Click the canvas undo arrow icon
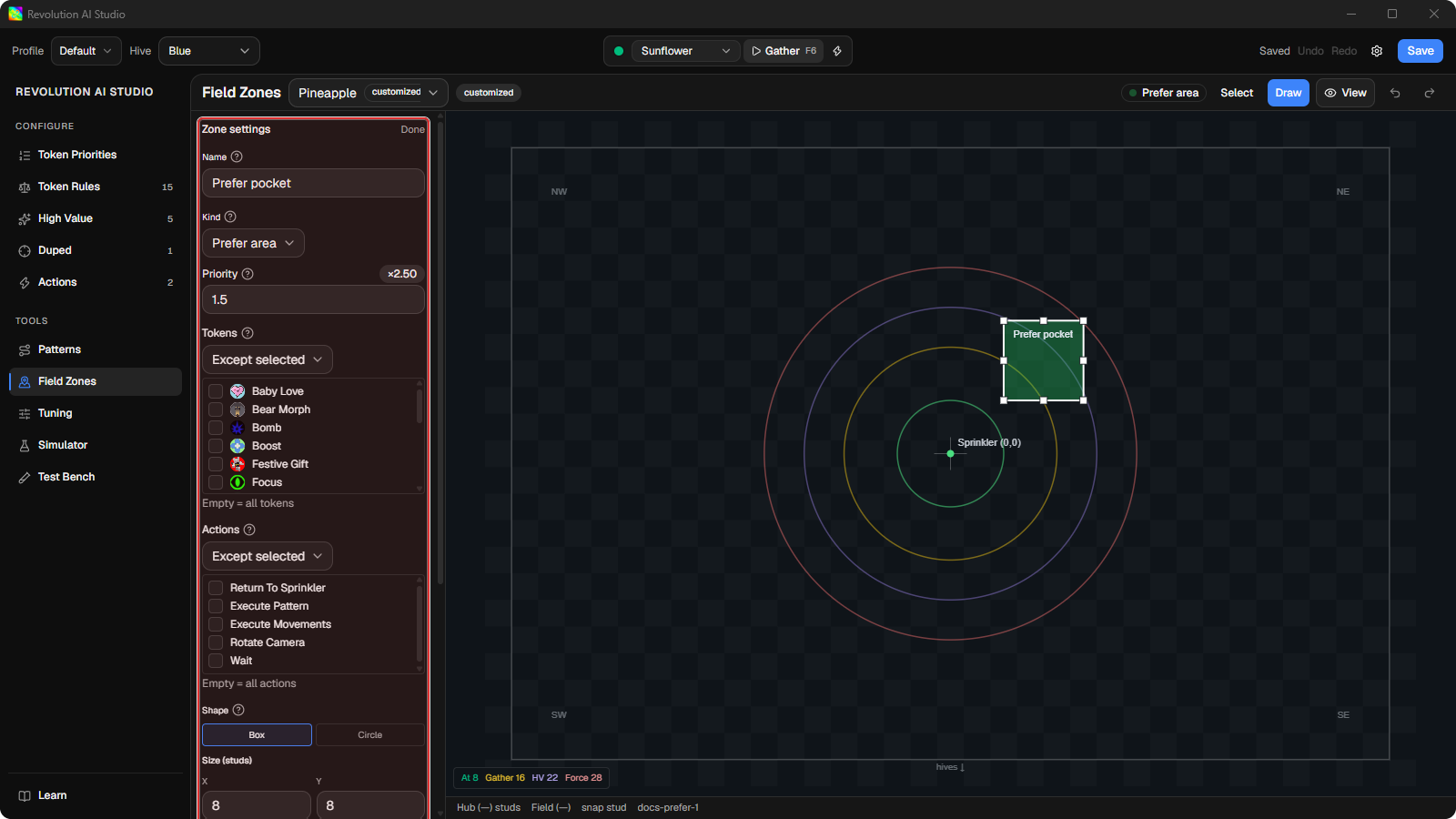The height and width of the screenshot is (819, 1456). 1395,93
